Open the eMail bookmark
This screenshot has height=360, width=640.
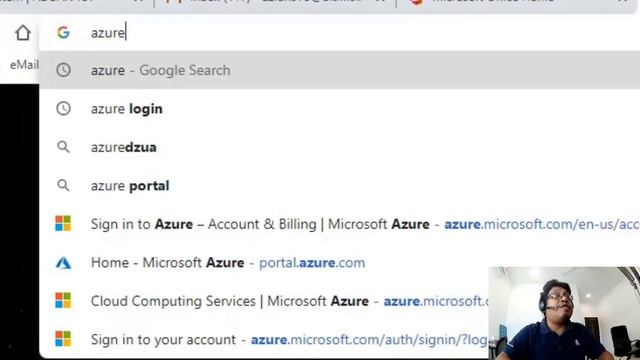click(x=24, y=64)
